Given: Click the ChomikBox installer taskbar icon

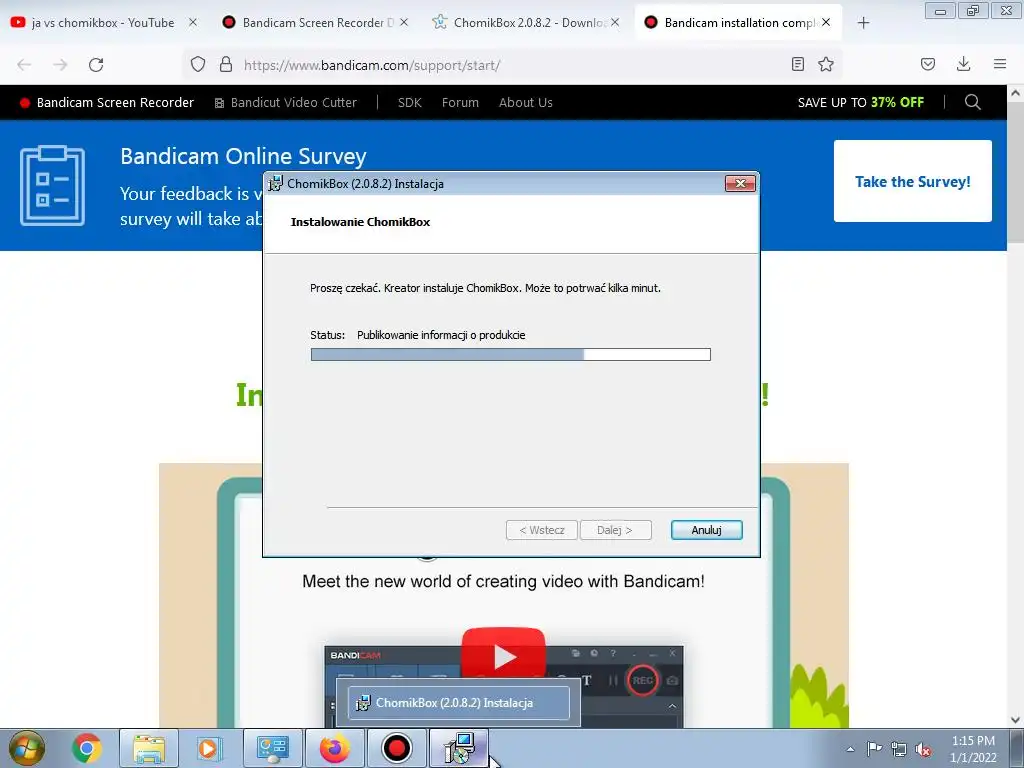Looking at the screenshot, I should (459, 748).
